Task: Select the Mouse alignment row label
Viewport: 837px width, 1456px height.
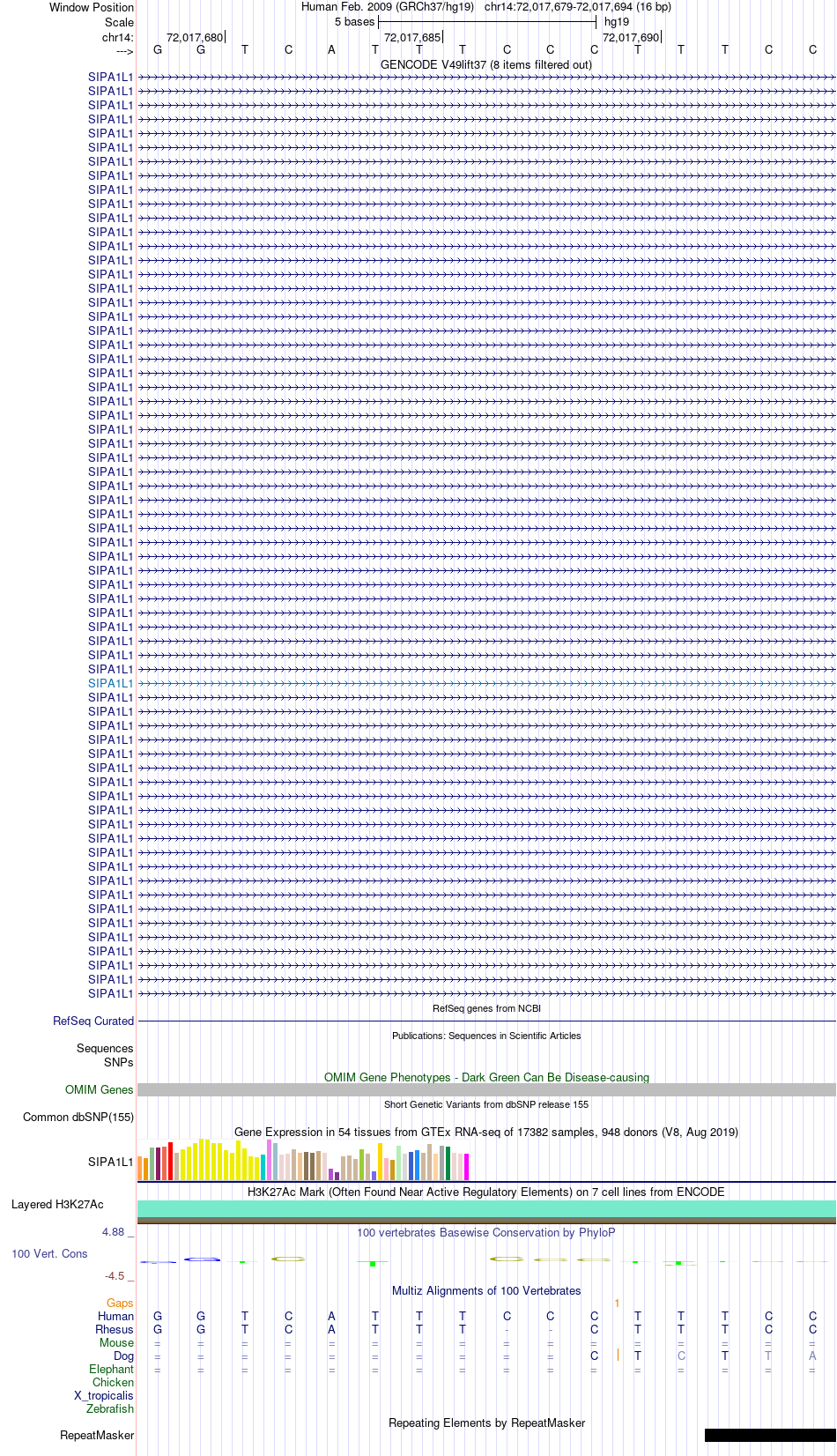Action: coord(116,1342)
